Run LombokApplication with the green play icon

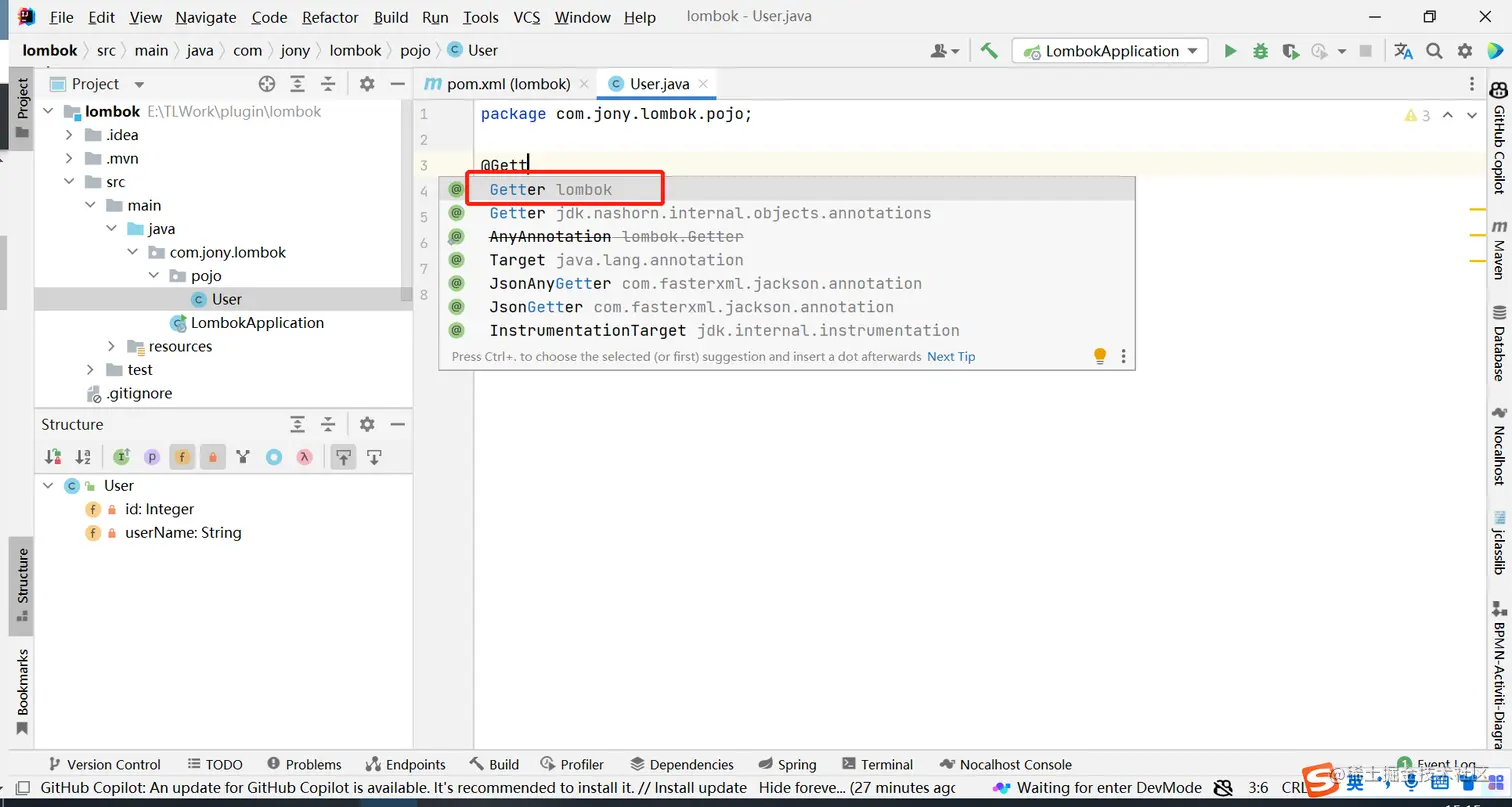point(1230,51)
